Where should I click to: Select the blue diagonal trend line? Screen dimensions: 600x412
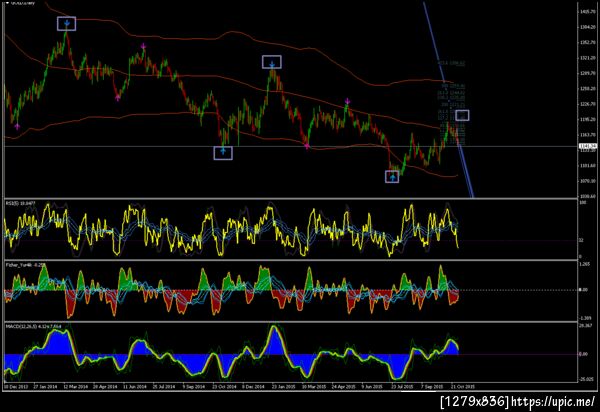pos(448,99)
